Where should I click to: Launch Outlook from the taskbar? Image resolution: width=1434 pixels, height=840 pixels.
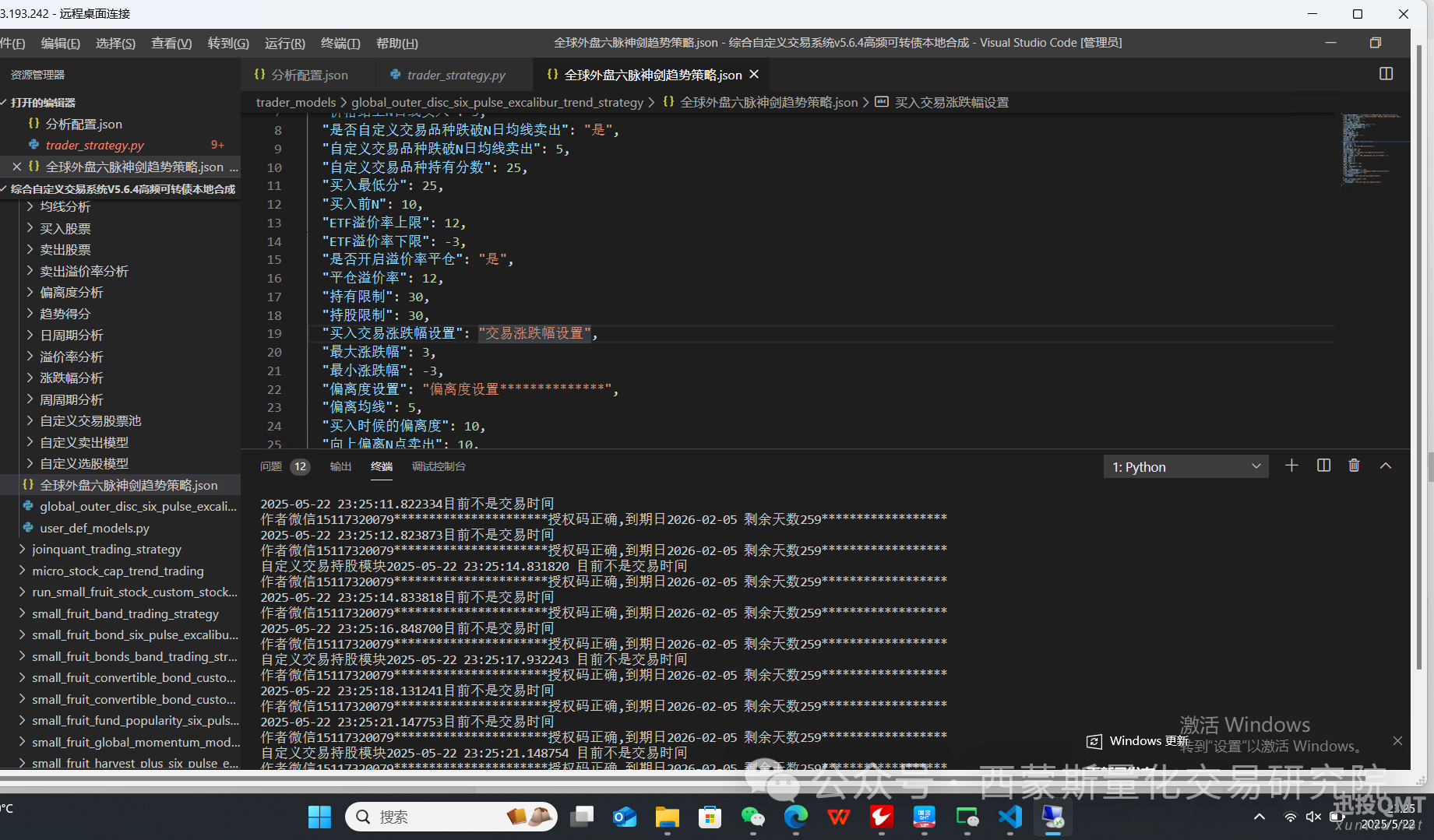tap(624, 817)
